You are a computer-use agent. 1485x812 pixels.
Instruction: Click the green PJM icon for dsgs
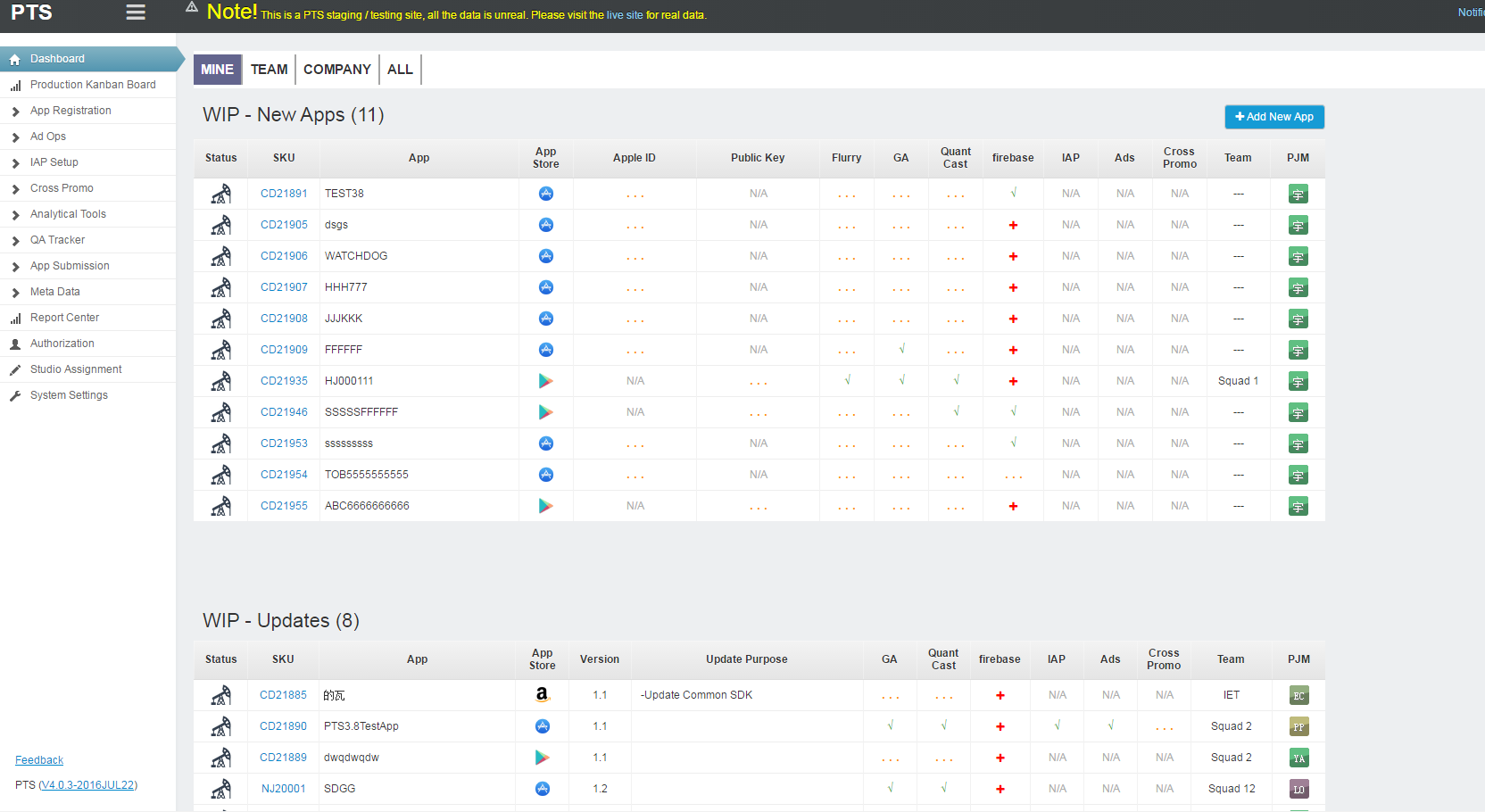1298,226
